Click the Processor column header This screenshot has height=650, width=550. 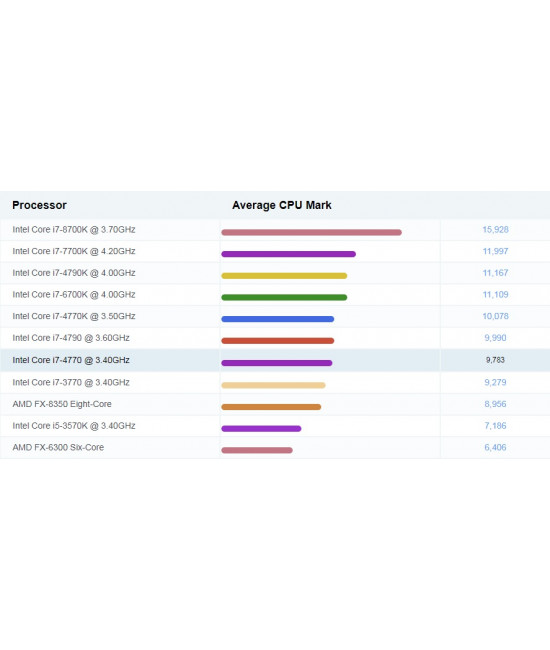click(x=39, y=205)
